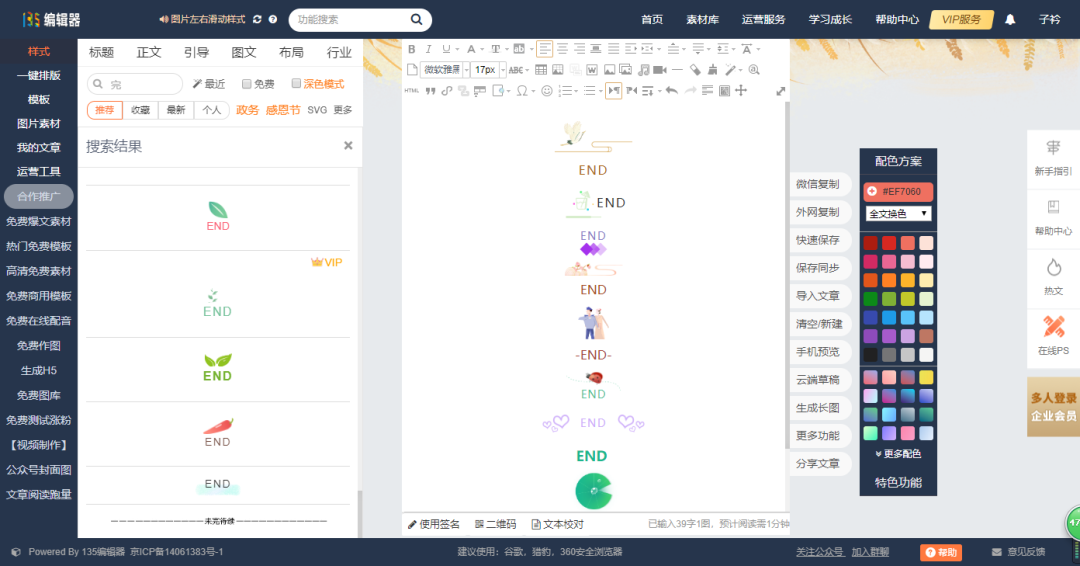Apply italic formatting

tap(428, 49)
